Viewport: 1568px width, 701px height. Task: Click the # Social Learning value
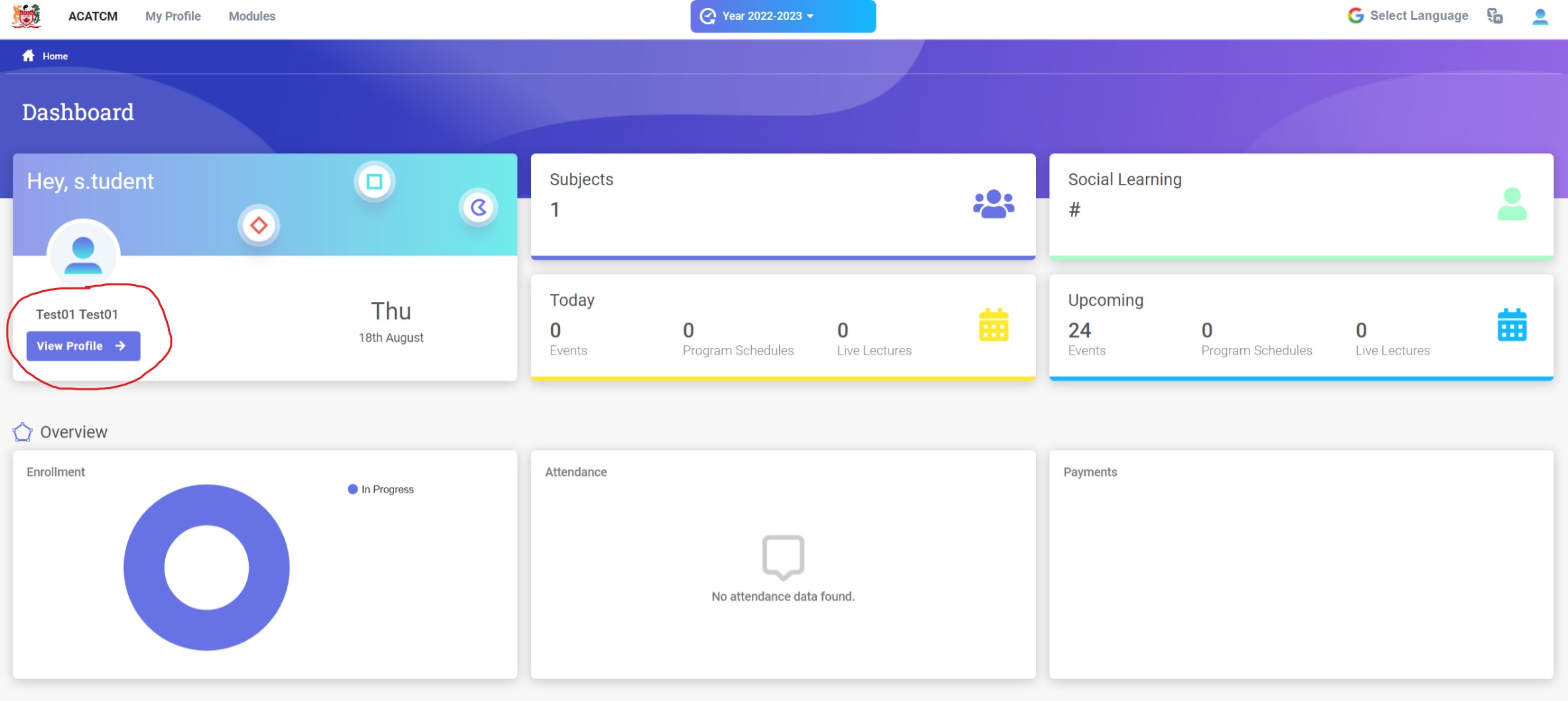(x=1074, y=210)
